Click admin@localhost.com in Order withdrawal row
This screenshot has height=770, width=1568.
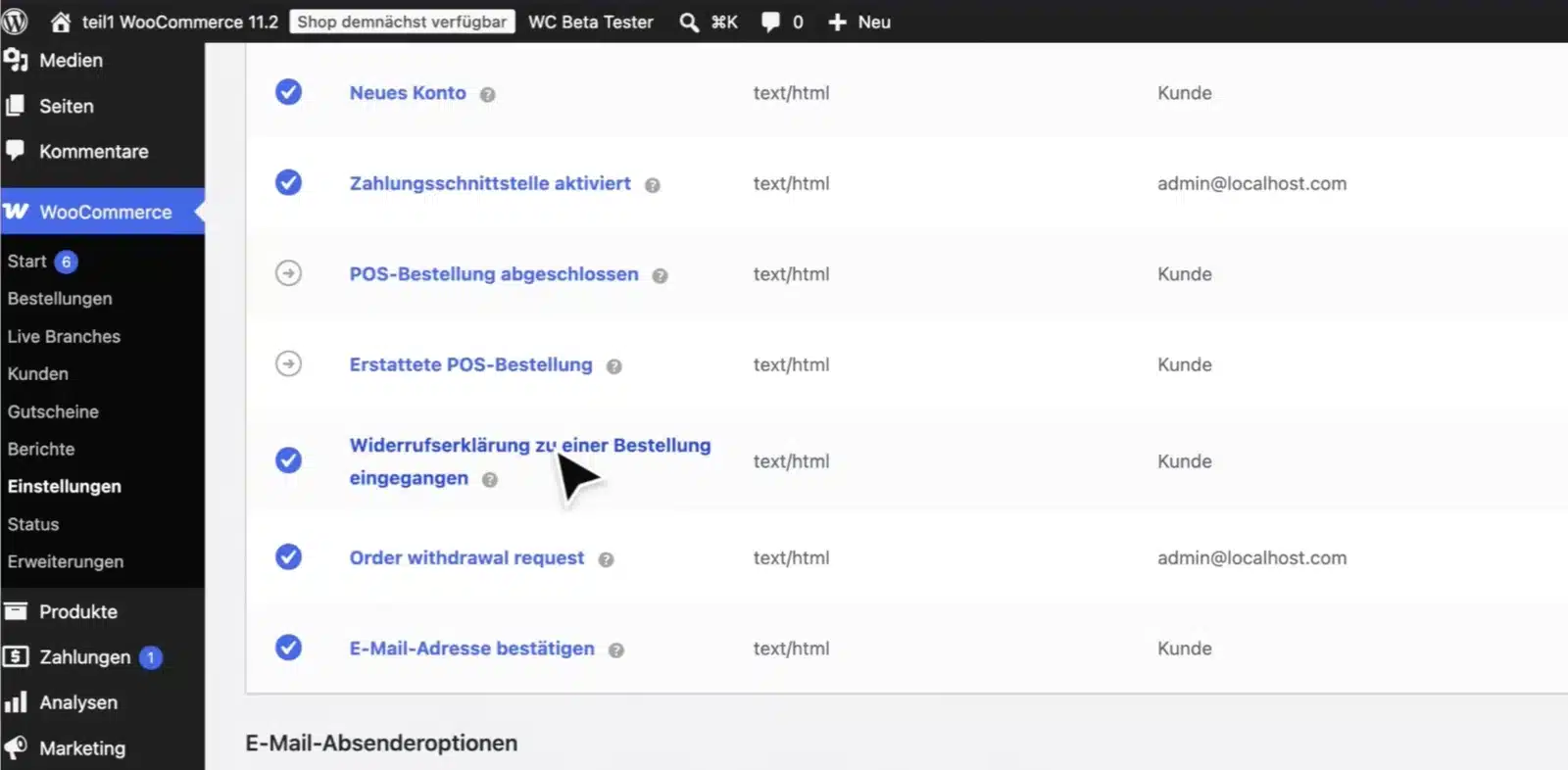coord(1251,557)
